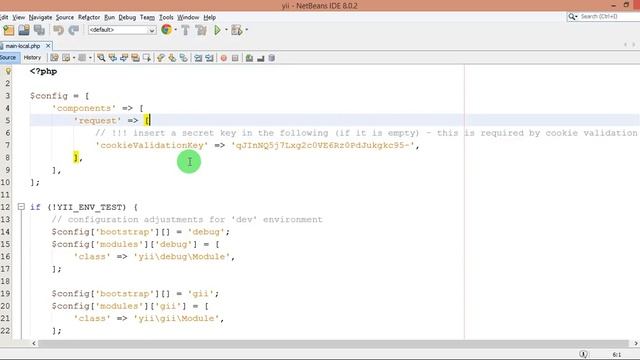This screenshot has width=640, height=360.
Task: Open the <default> configuration combo box
Action: tap(122, 30)
